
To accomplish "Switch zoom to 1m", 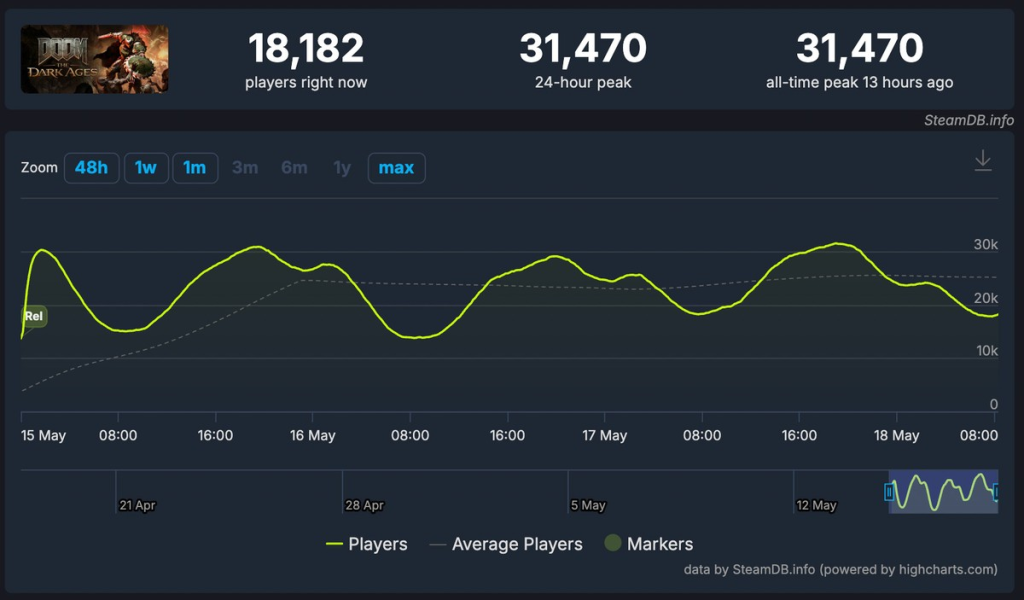I will [195, 168].
